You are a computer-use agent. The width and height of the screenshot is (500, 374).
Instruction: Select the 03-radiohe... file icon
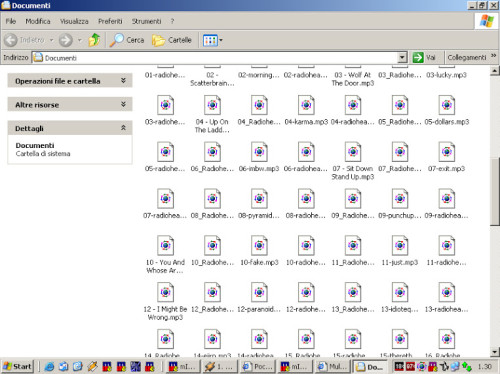point(166,105)
